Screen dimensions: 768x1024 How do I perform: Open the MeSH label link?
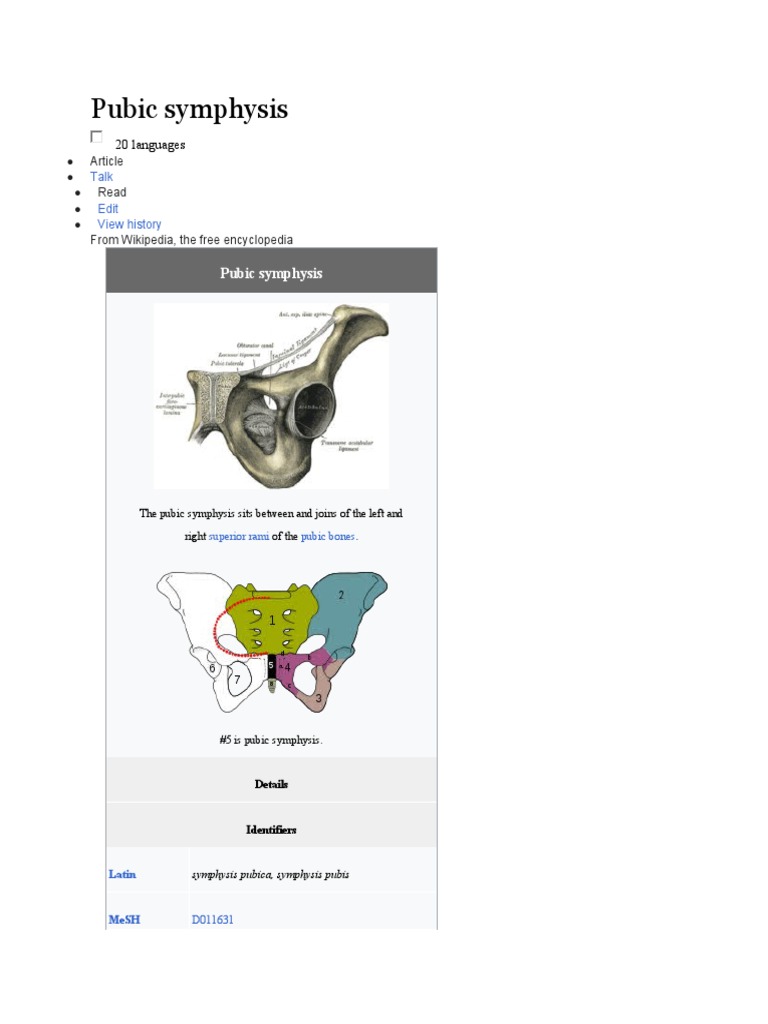click(124, 919)
